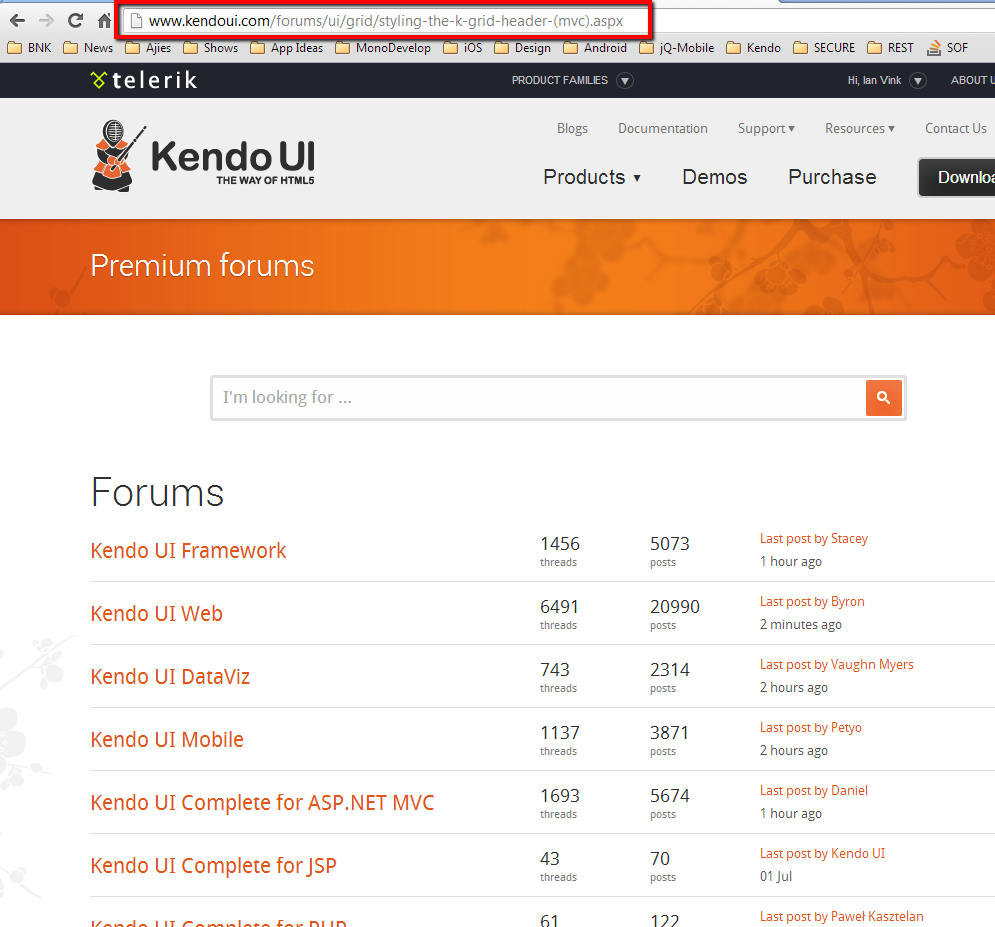Image resolution: width=995 pixels, height=927 pixels.
Task: Click the "20990" posts count
Action: coord(675,607)
